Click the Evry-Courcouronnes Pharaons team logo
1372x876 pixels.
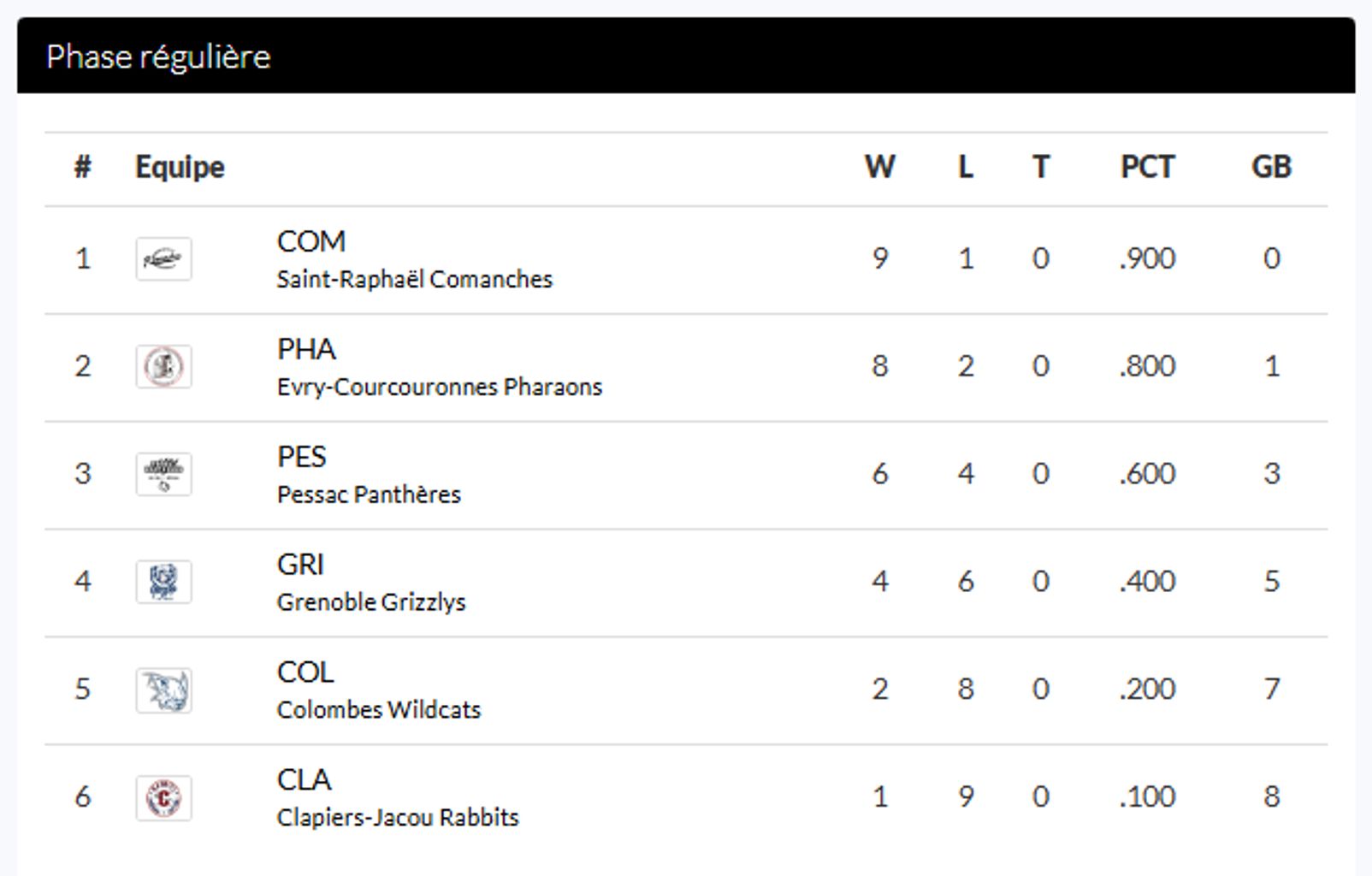[163, 366]
